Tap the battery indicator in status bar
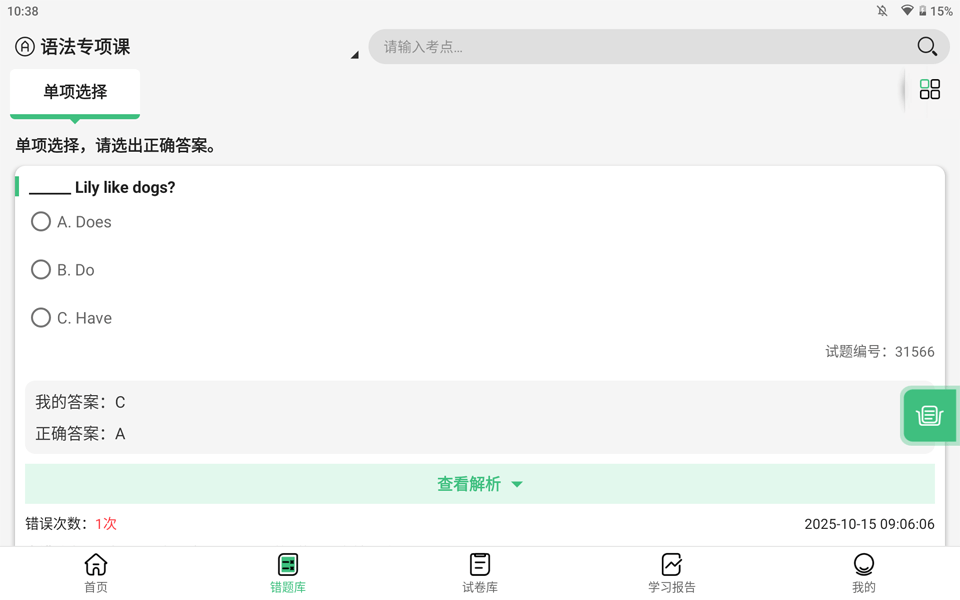The image size is (960, 600). [x=922, y=11]
